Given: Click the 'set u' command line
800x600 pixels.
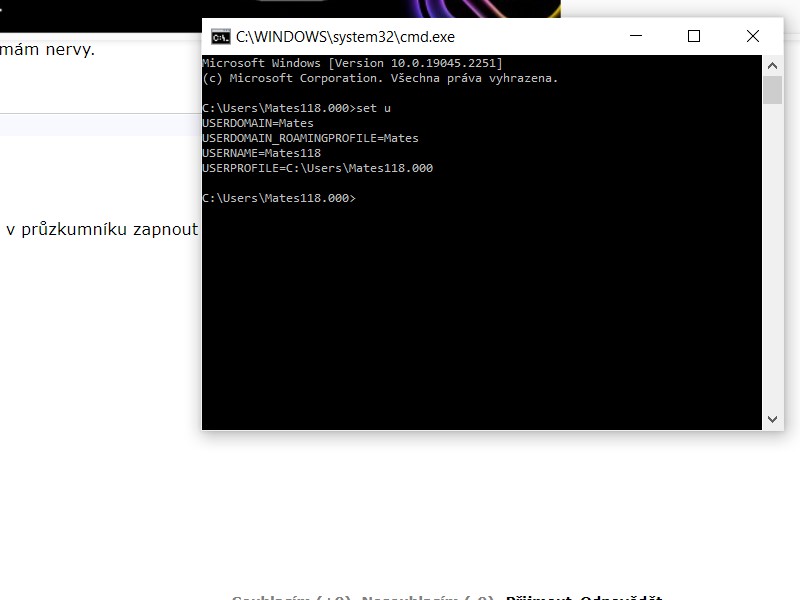Looking at the screenshot, I should coord(296,108).
